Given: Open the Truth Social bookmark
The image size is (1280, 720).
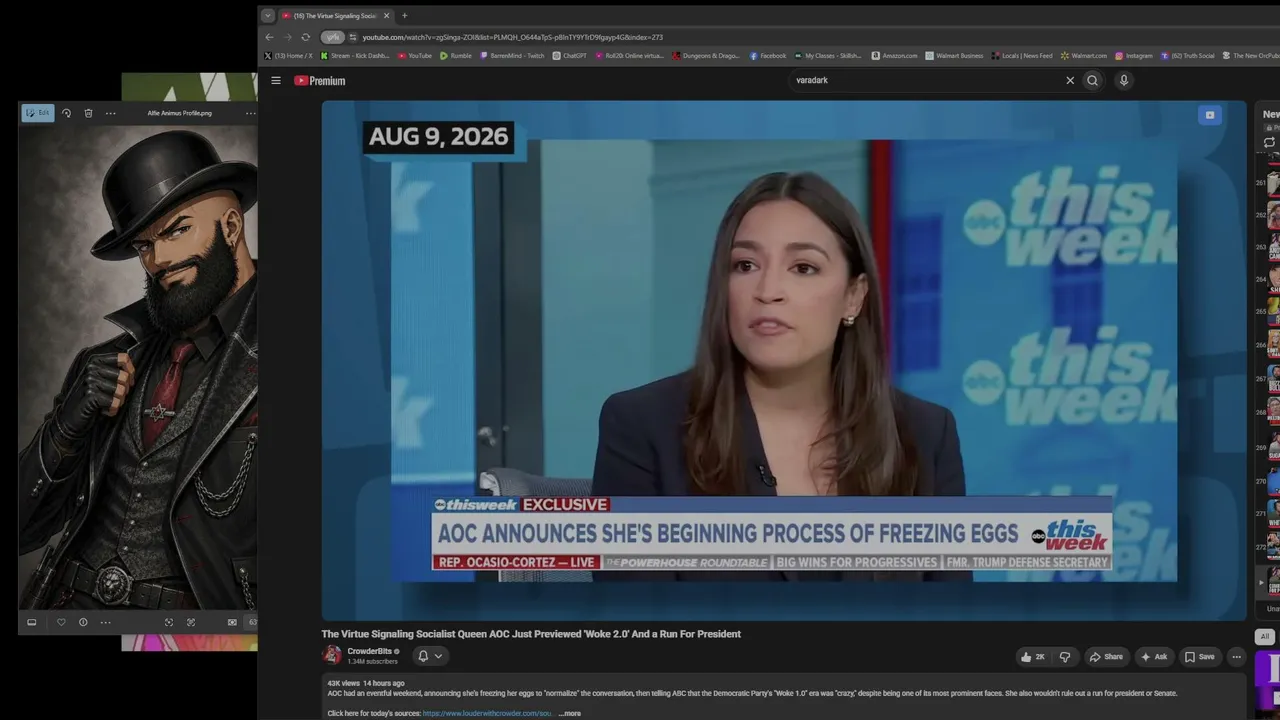Looking at the screenshot, I should [x=1187, y=56].
